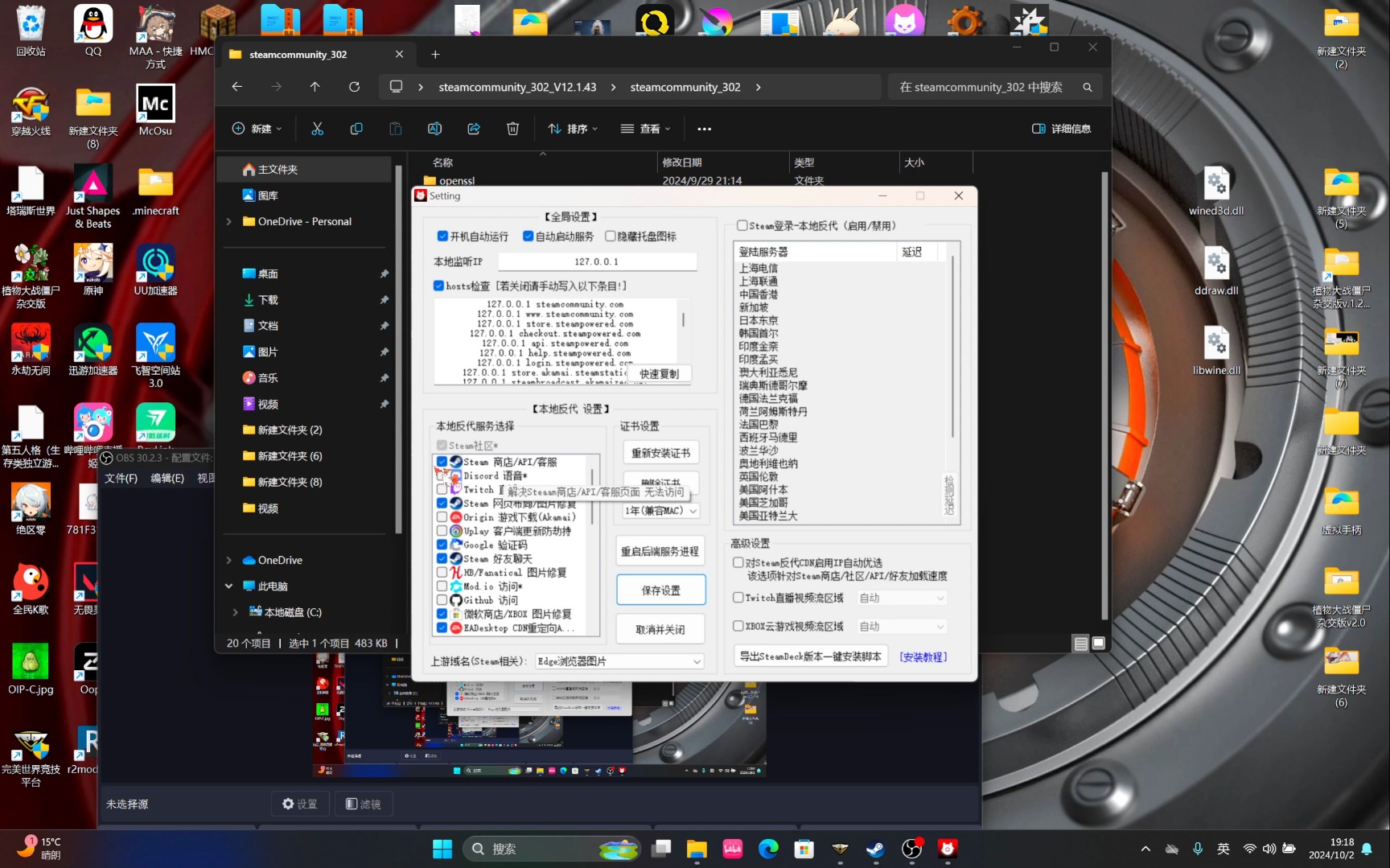Open File Explorer from the taskbar

point(697,849)
